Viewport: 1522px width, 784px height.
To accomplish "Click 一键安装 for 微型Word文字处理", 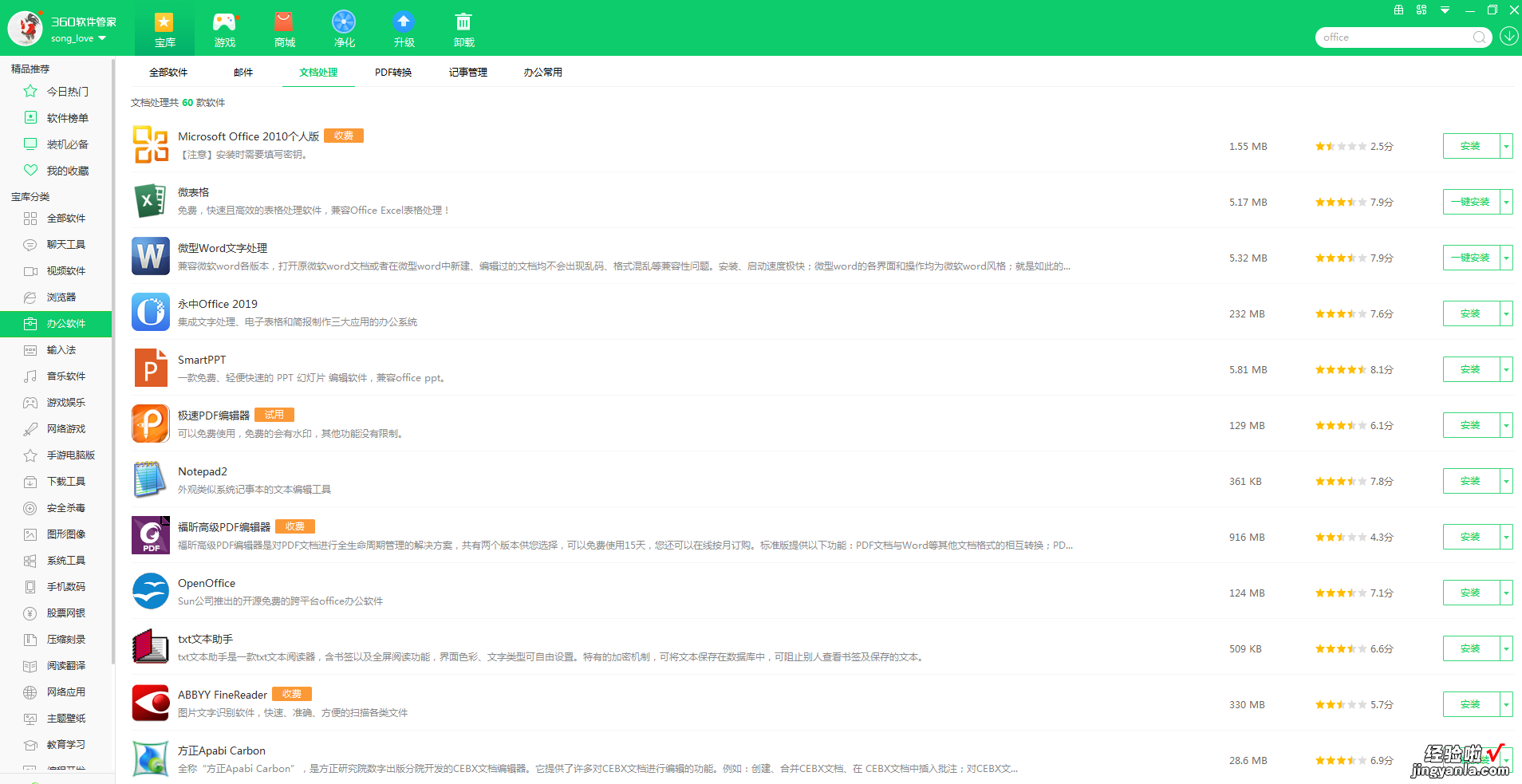I will click(1471, 258).
